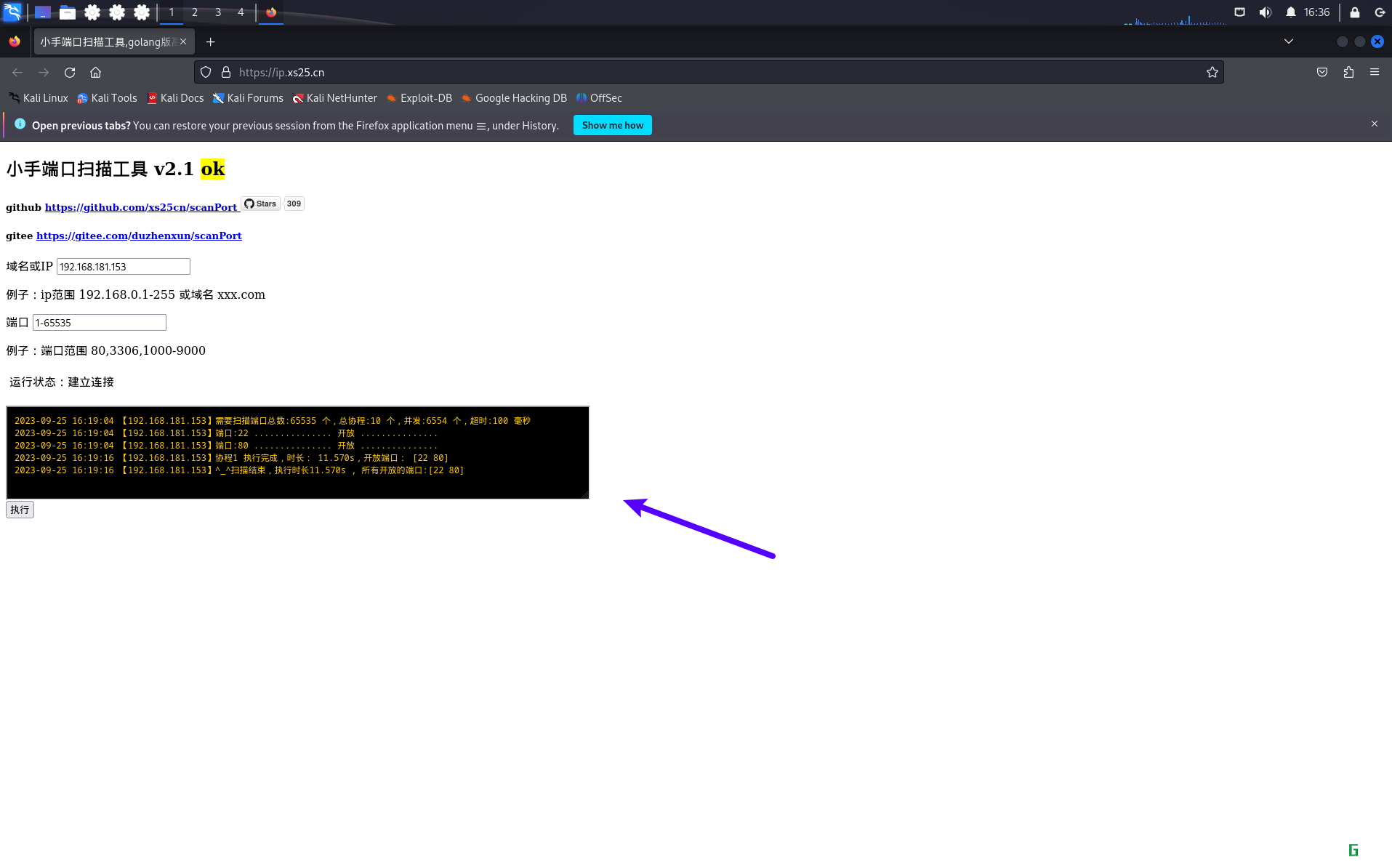Open the Gitee scanPort repository link
This screenshot has height=868, width=1392.
(139, 236)
